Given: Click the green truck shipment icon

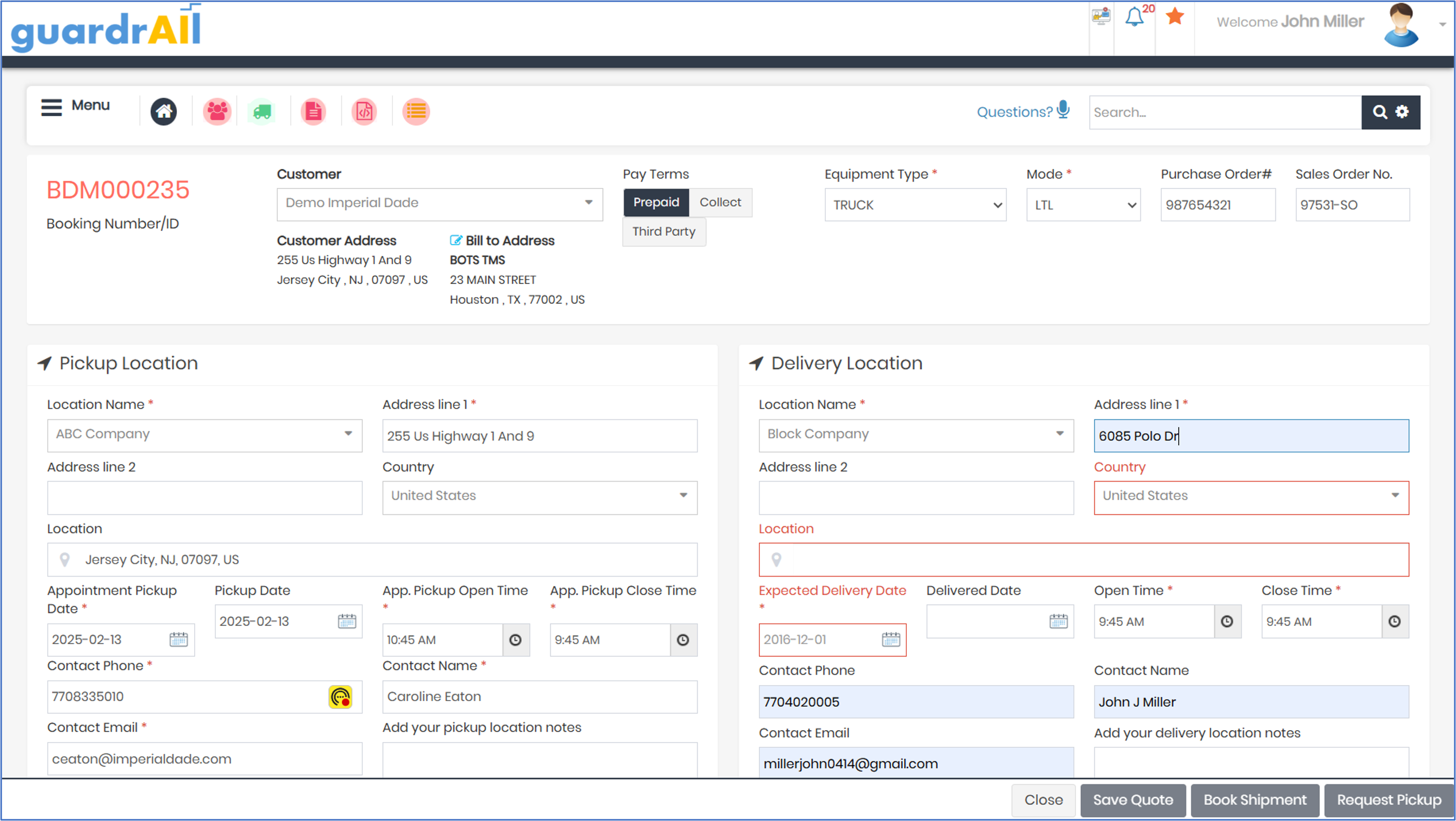Looking at the screenshot, I should coord(262,111).
